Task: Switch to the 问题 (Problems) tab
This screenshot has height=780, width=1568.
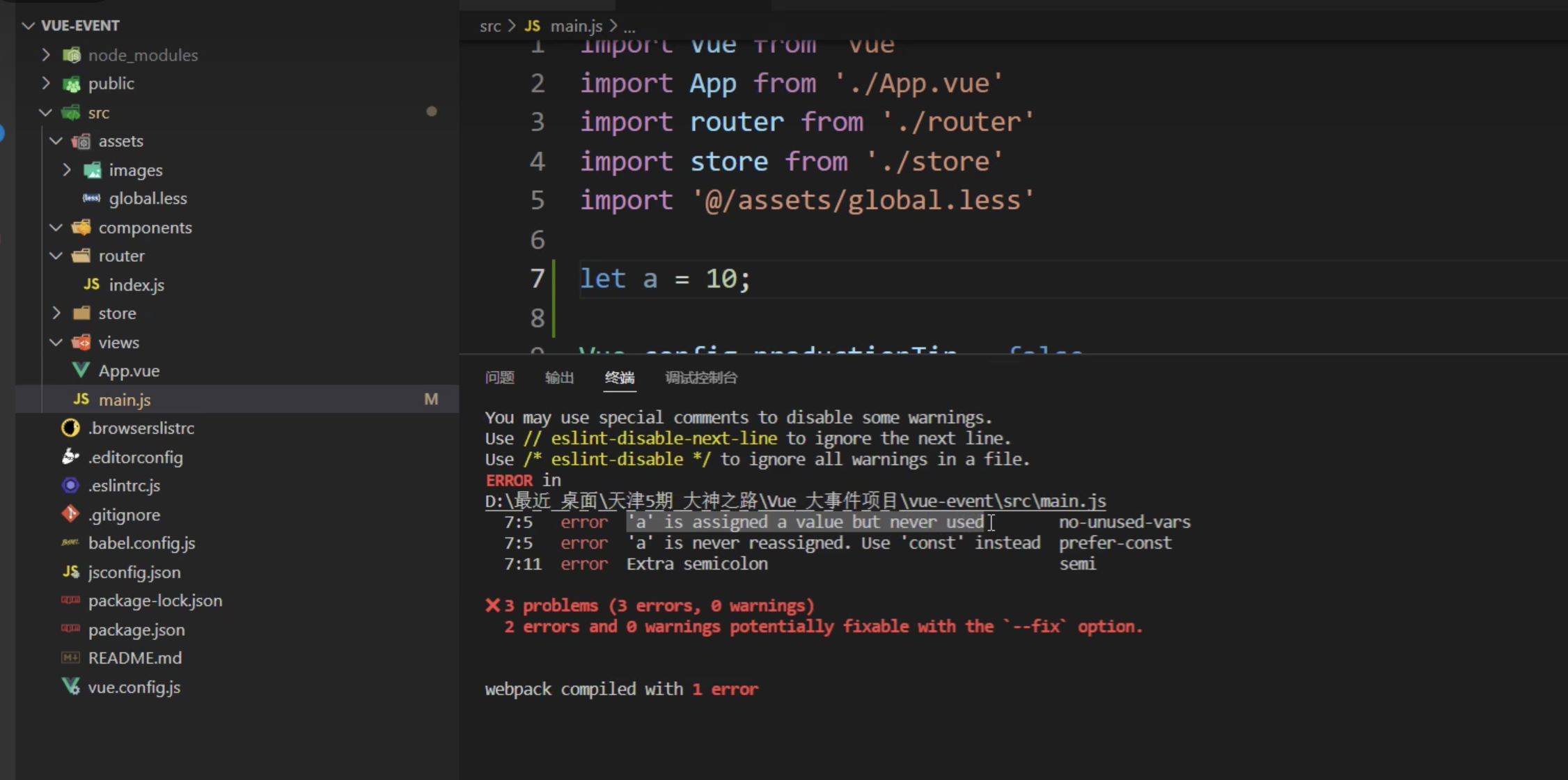Action: pyautogui.click(x=499, y=377)
